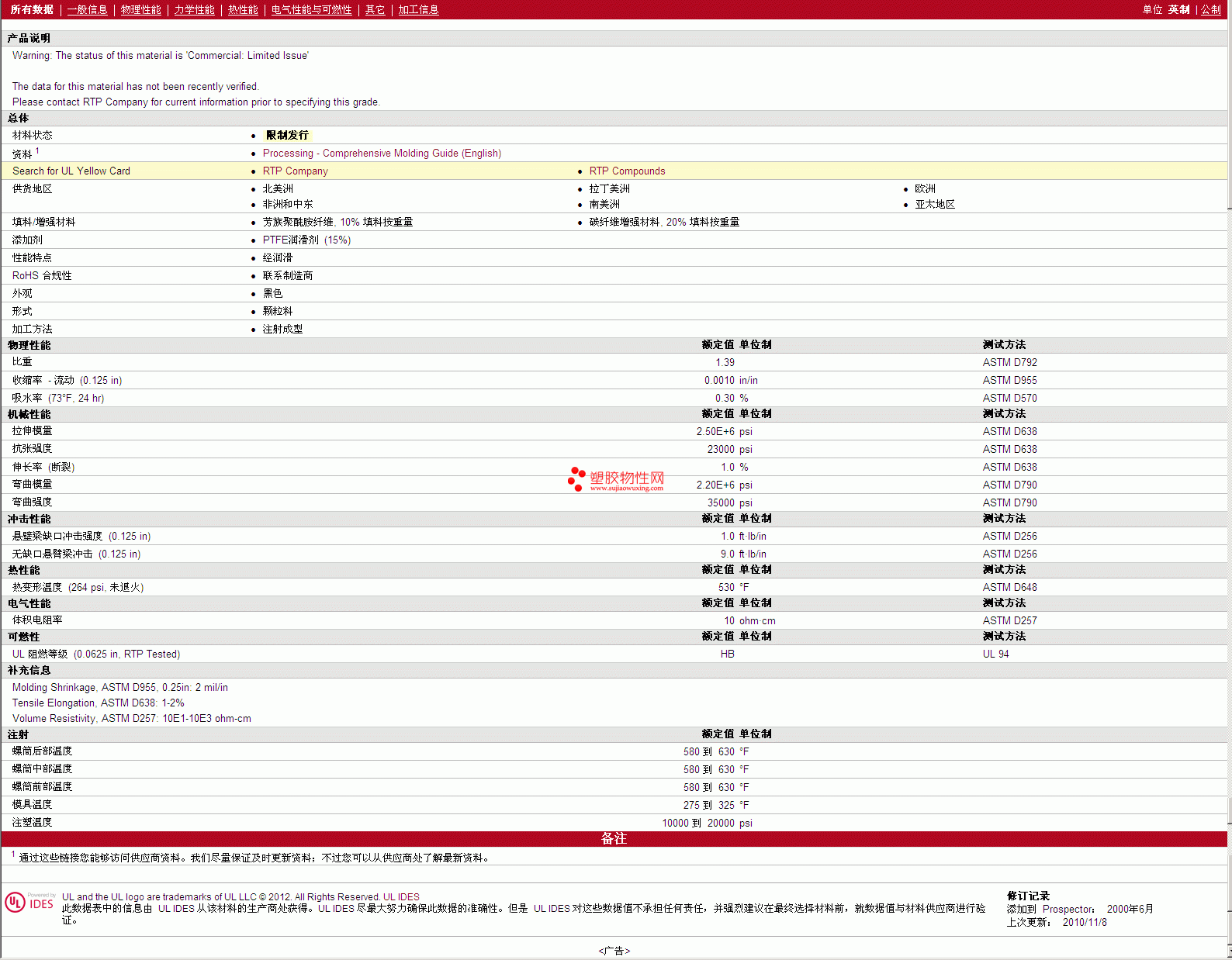Click the 广告 placeholder at the bottom
Screen dimensions: 1232x960
(614, 951)
